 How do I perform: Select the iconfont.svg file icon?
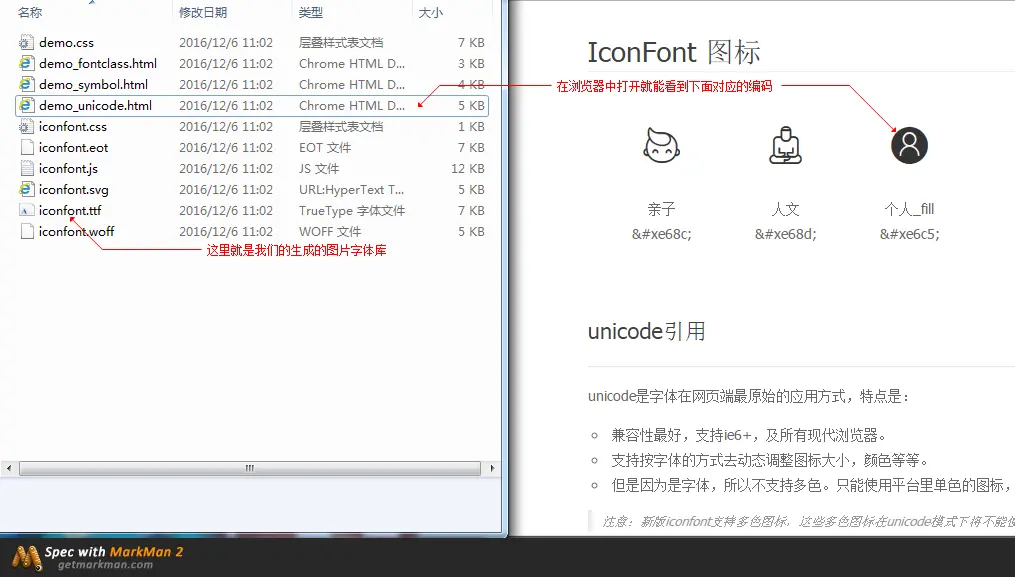(26, 190)
